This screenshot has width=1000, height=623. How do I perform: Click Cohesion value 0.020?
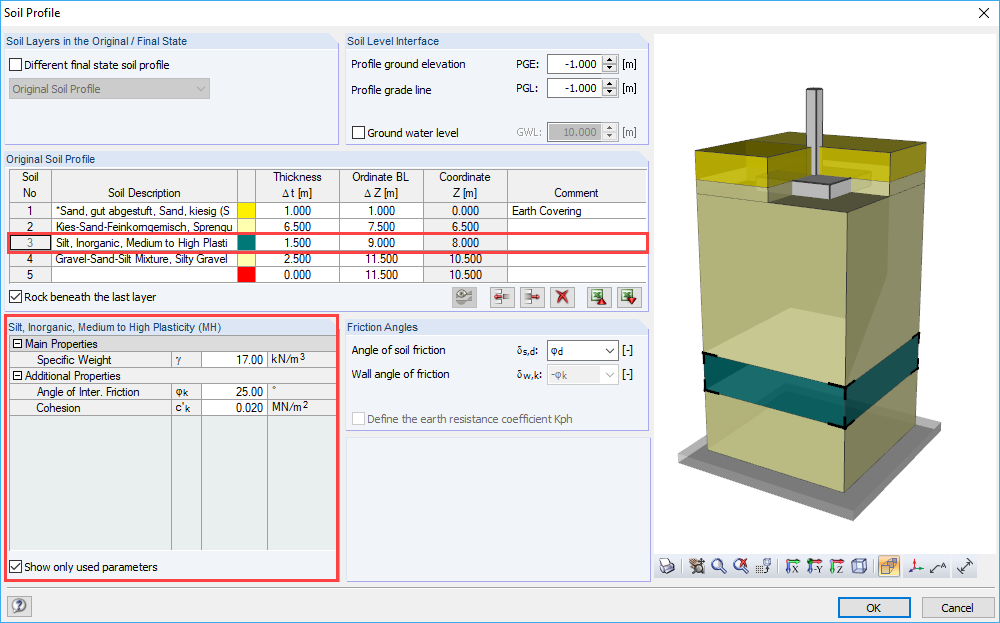tap(234, 407)
